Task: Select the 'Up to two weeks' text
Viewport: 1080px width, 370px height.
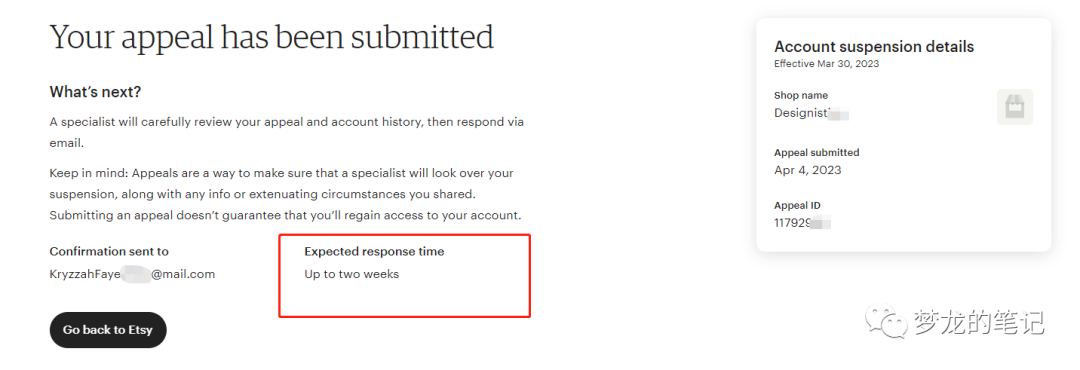Action: [351, 274]
